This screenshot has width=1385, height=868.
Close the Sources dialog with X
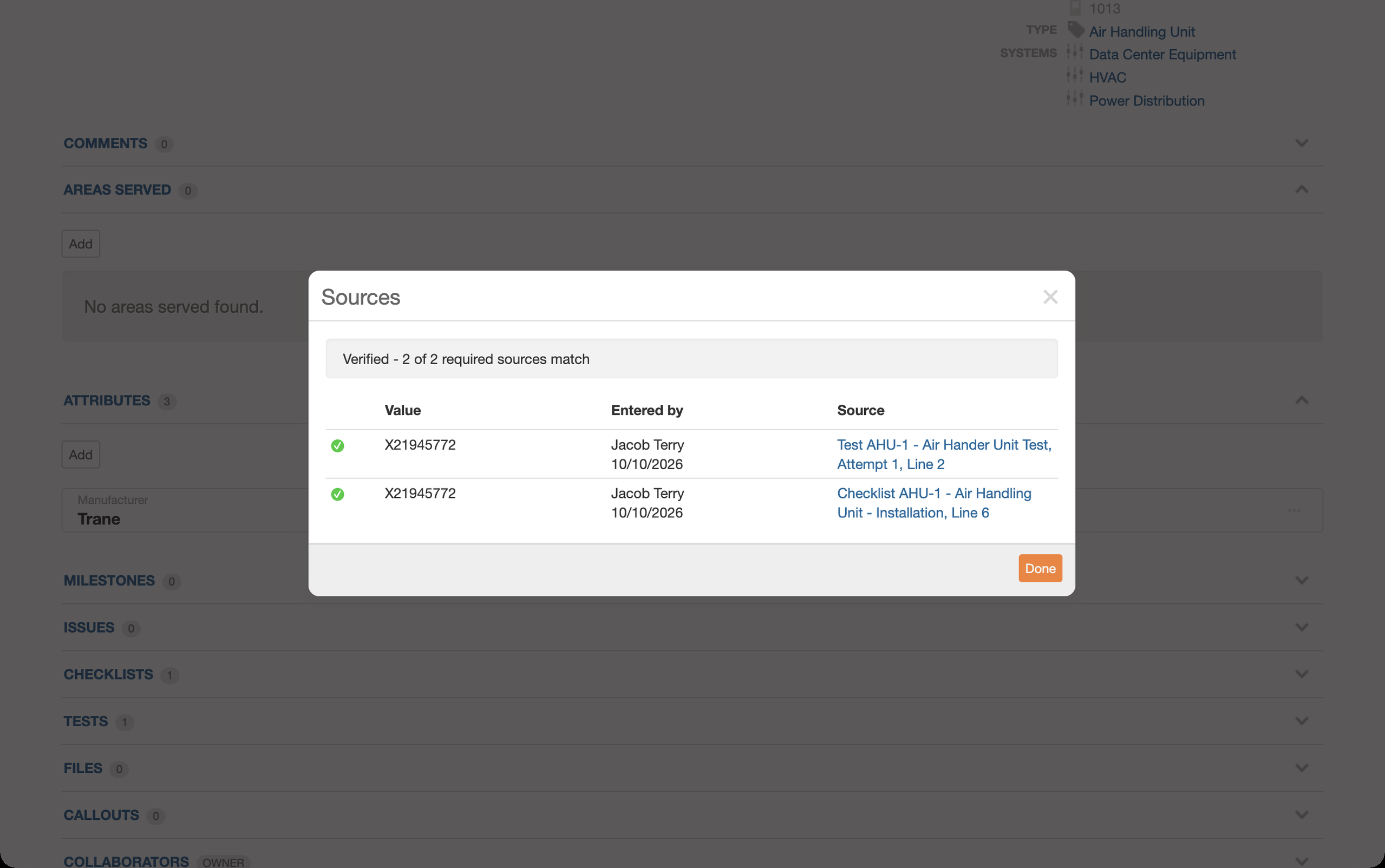click(1050, 297)
